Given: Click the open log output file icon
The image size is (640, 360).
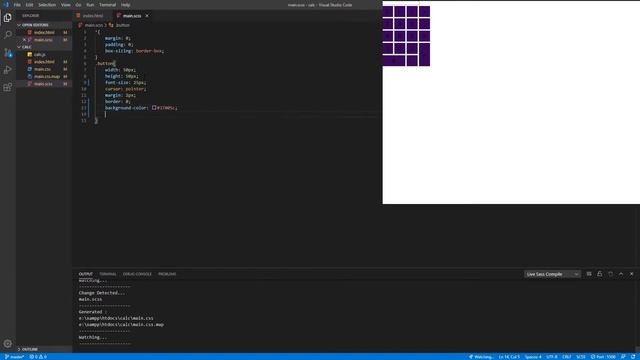Looking at the screenshot, I should point(610,274).
